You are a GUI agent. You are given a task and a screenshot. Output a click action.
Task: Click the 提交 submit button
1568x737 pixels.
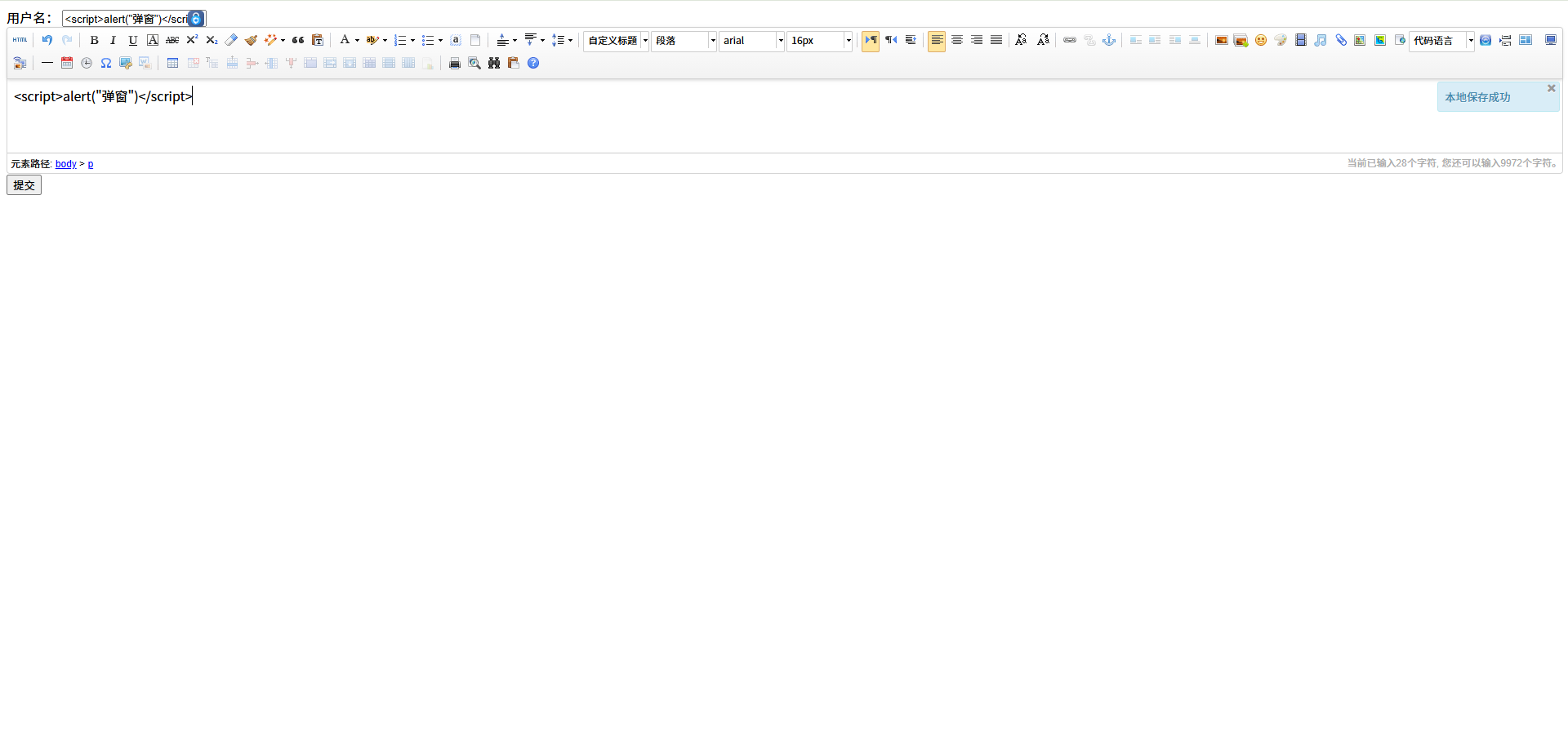(24, 185)
